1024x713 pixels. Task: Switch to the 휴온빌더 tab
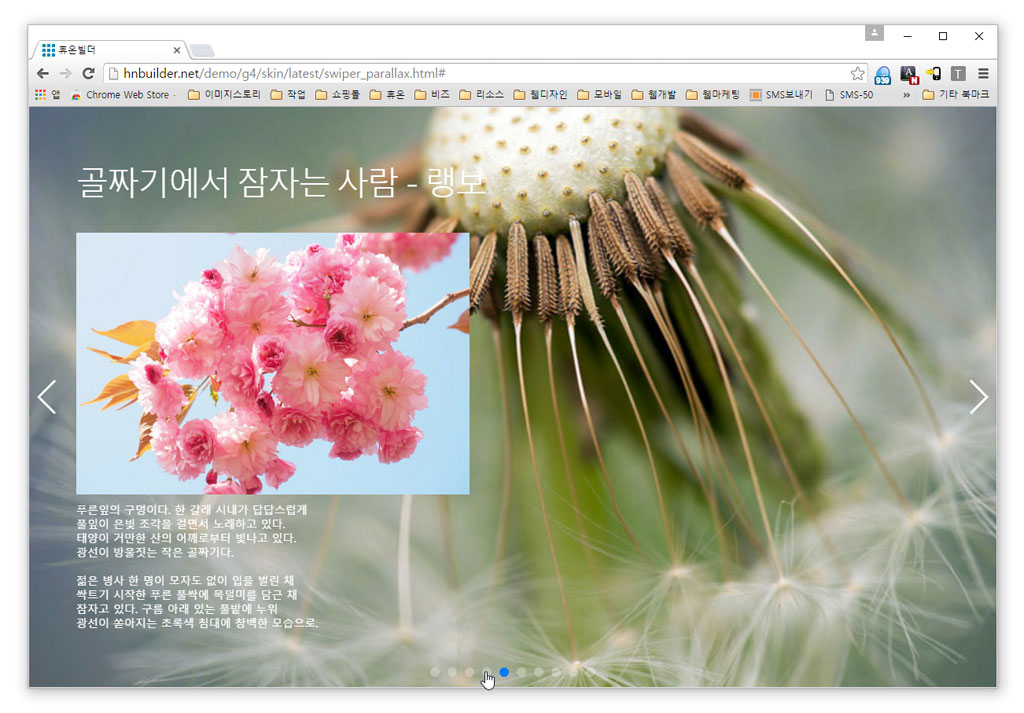110,50
